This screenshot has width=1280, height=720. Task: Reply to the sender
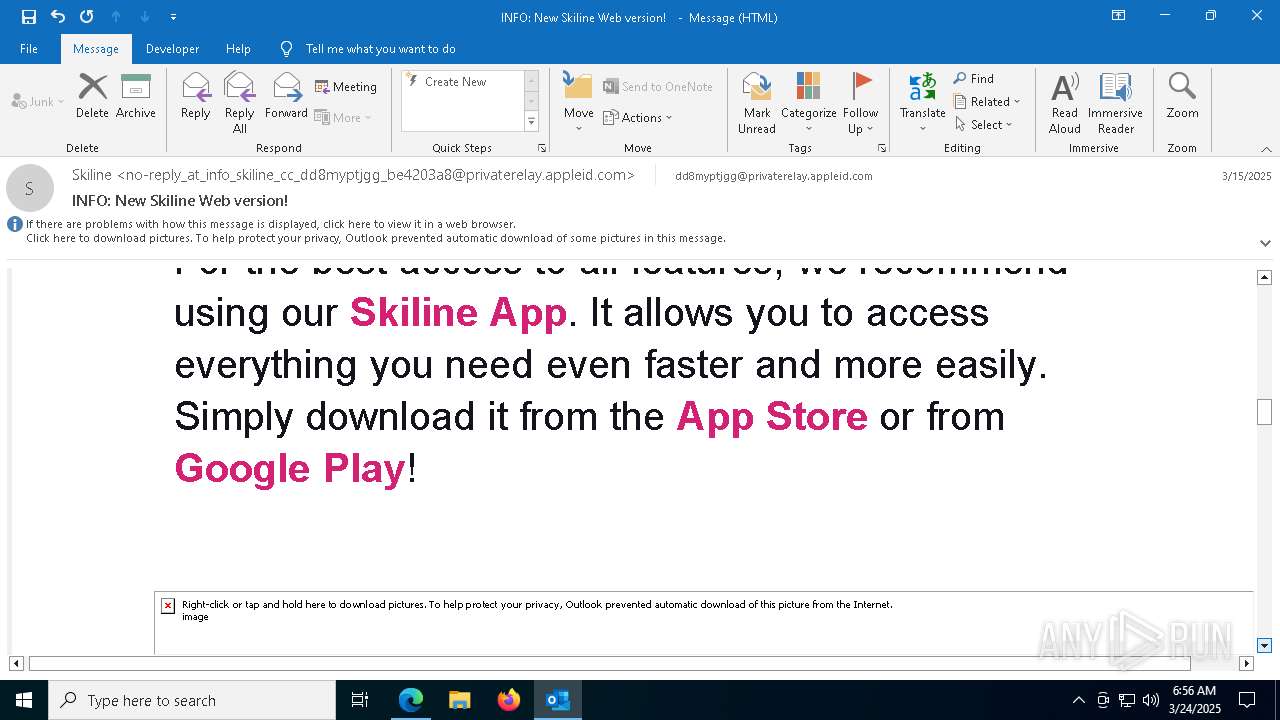196,96
